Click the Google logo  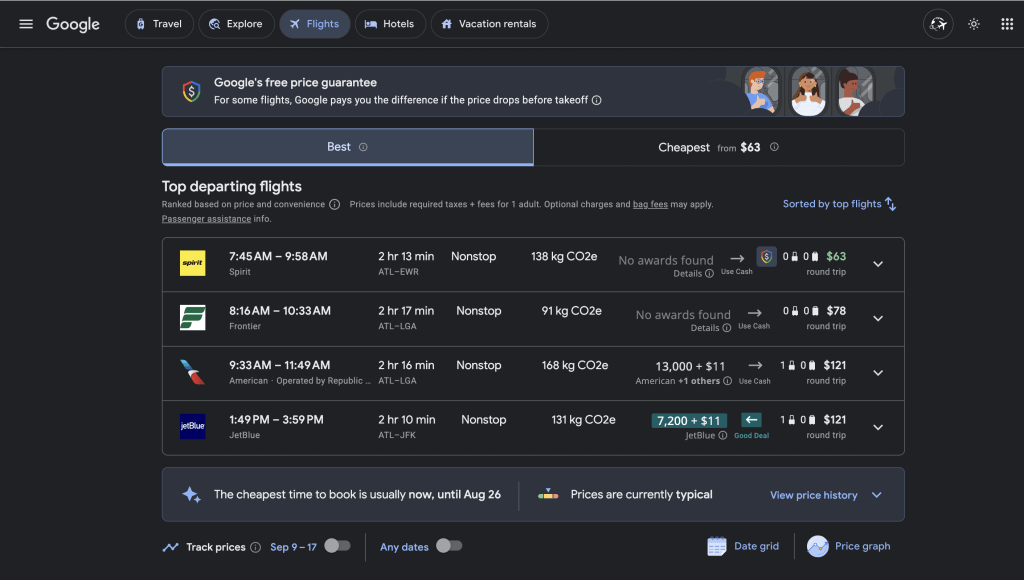[x=73, y=24]
